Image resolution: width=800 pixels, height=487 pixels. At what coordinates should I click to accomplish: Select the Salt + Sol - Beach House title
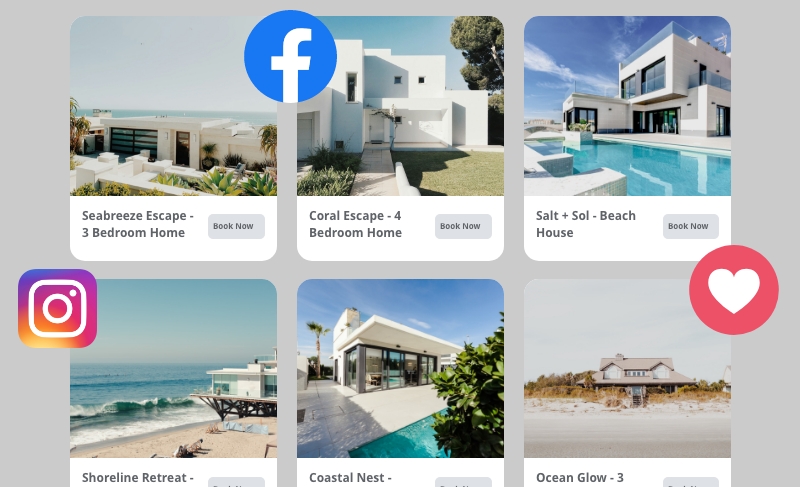tap(586, 224)
